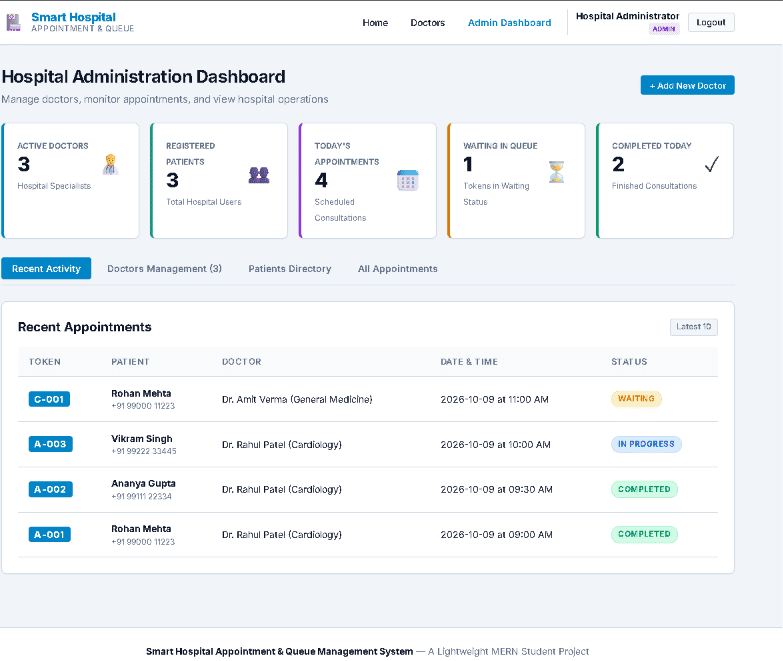The image size is (783, 661).
Task: Click the Hospital Administrator user name
Action: point(627,16)
